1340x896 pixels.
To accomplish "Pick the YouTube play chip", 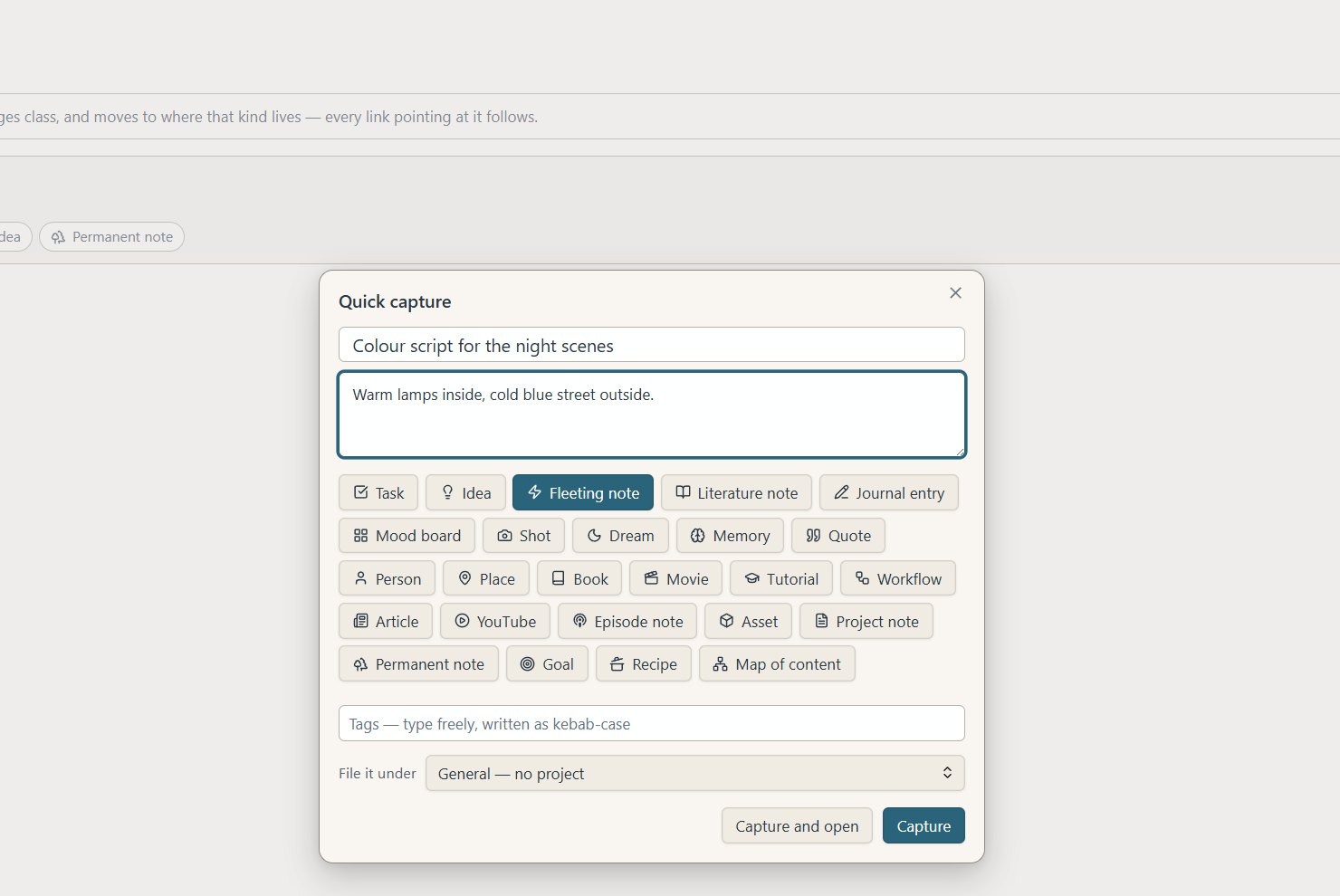I will pos(495,621).
